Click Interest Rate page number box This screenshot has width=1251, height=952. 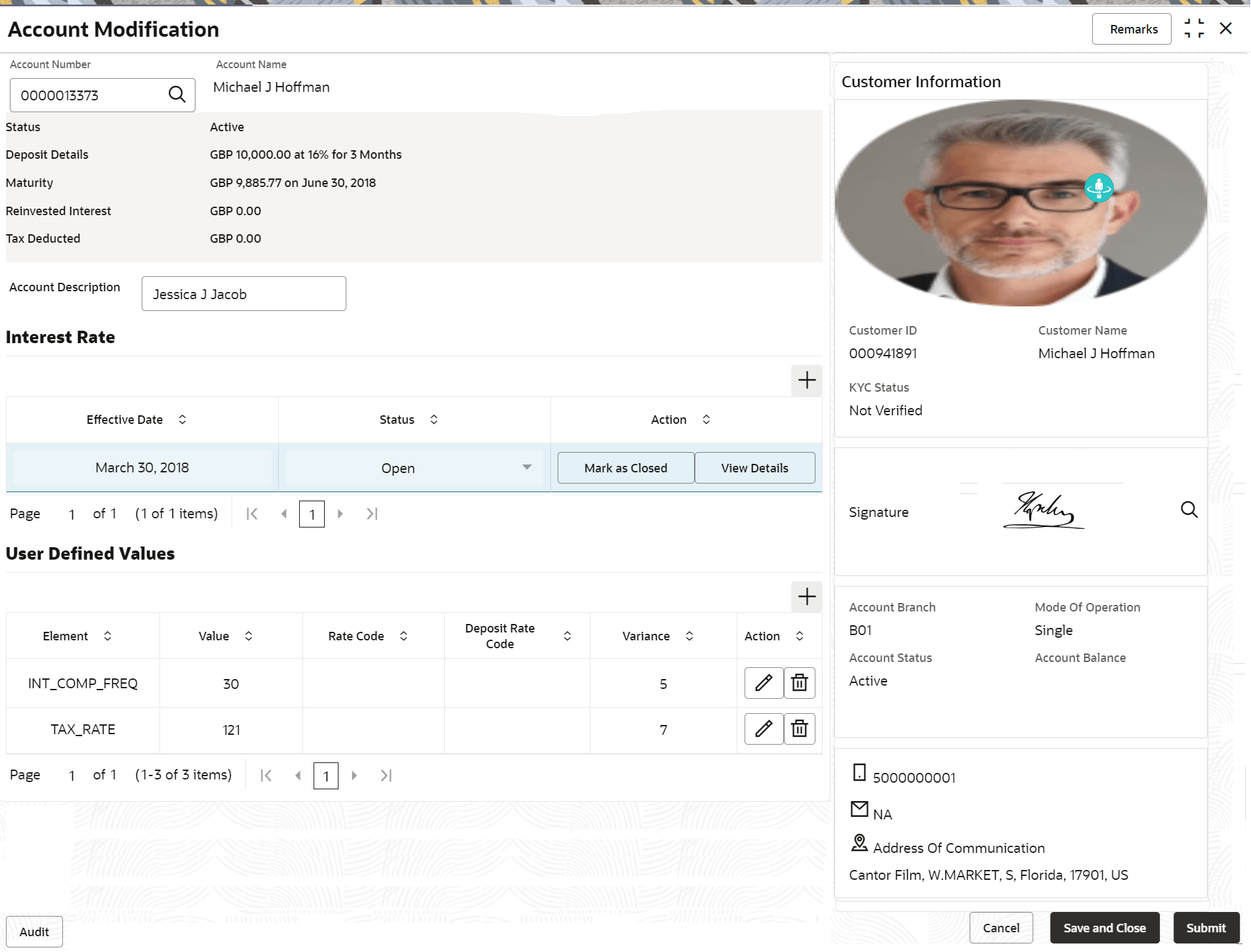coord(312,514)
